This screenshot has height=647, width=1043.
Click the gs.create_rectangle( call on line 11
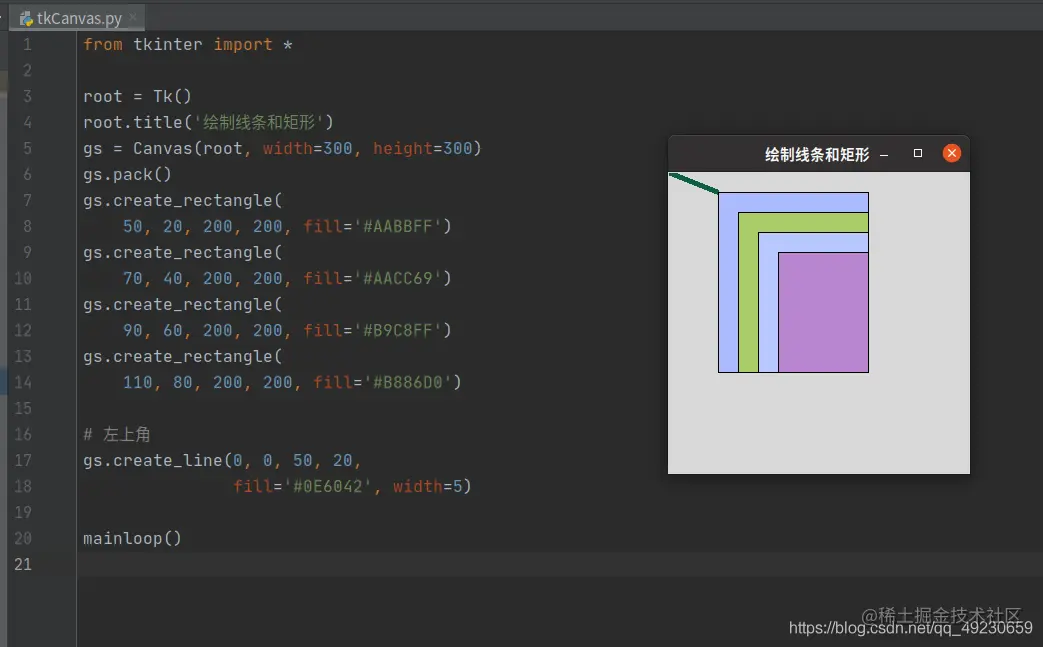182,305
